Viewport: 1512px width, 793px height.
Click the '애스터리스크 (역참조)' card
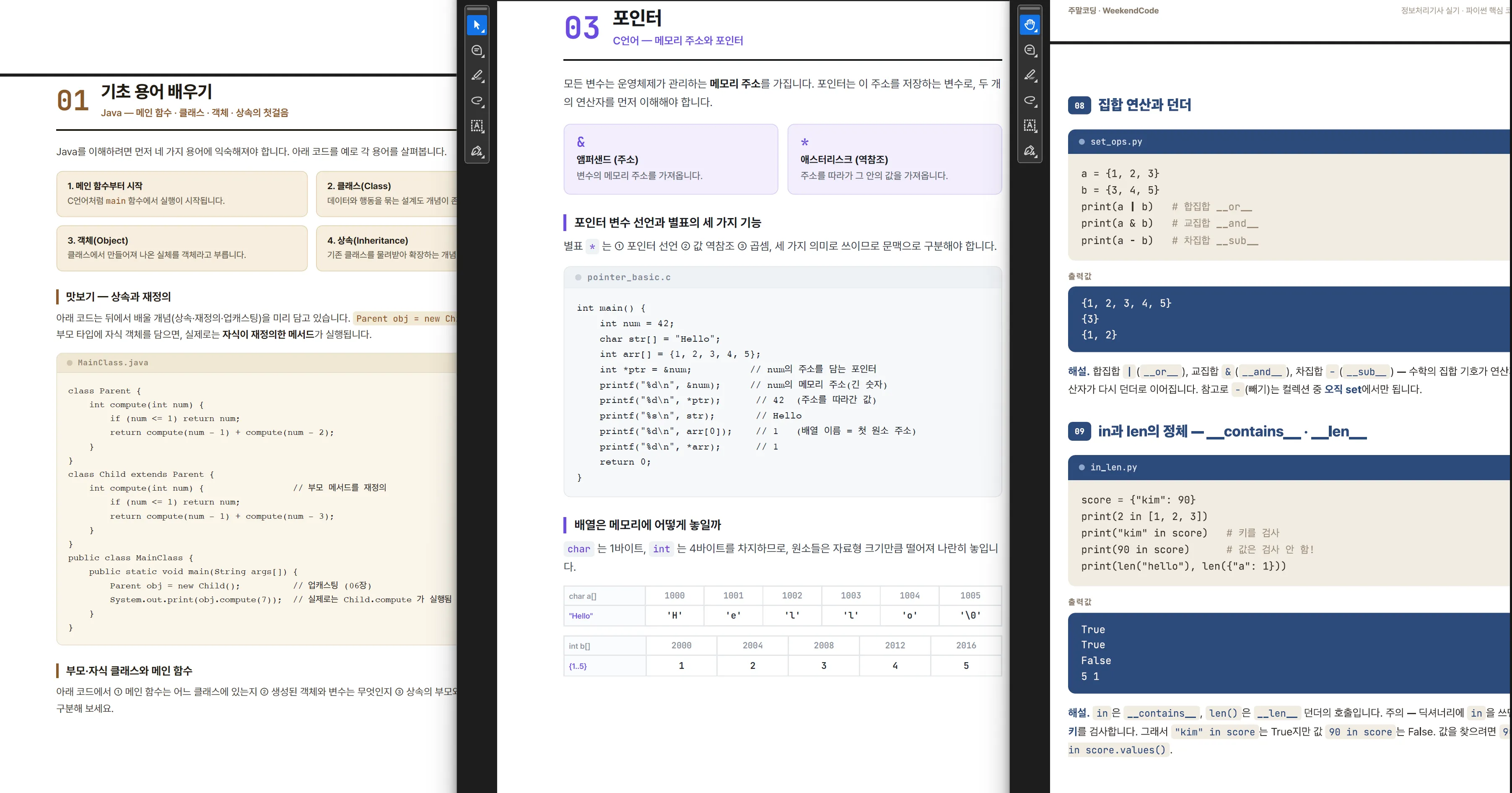click(895, 159)
